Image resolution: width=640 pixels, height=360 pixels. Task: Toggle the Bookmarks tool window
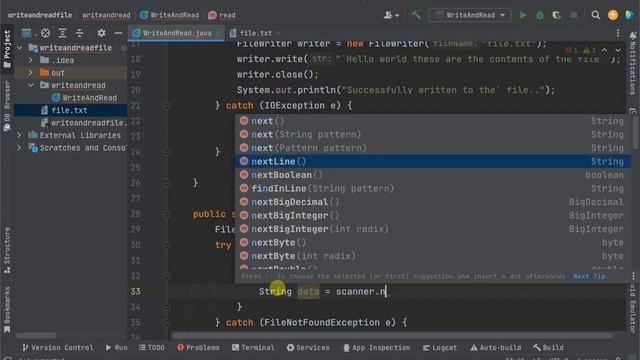(7, 309)
